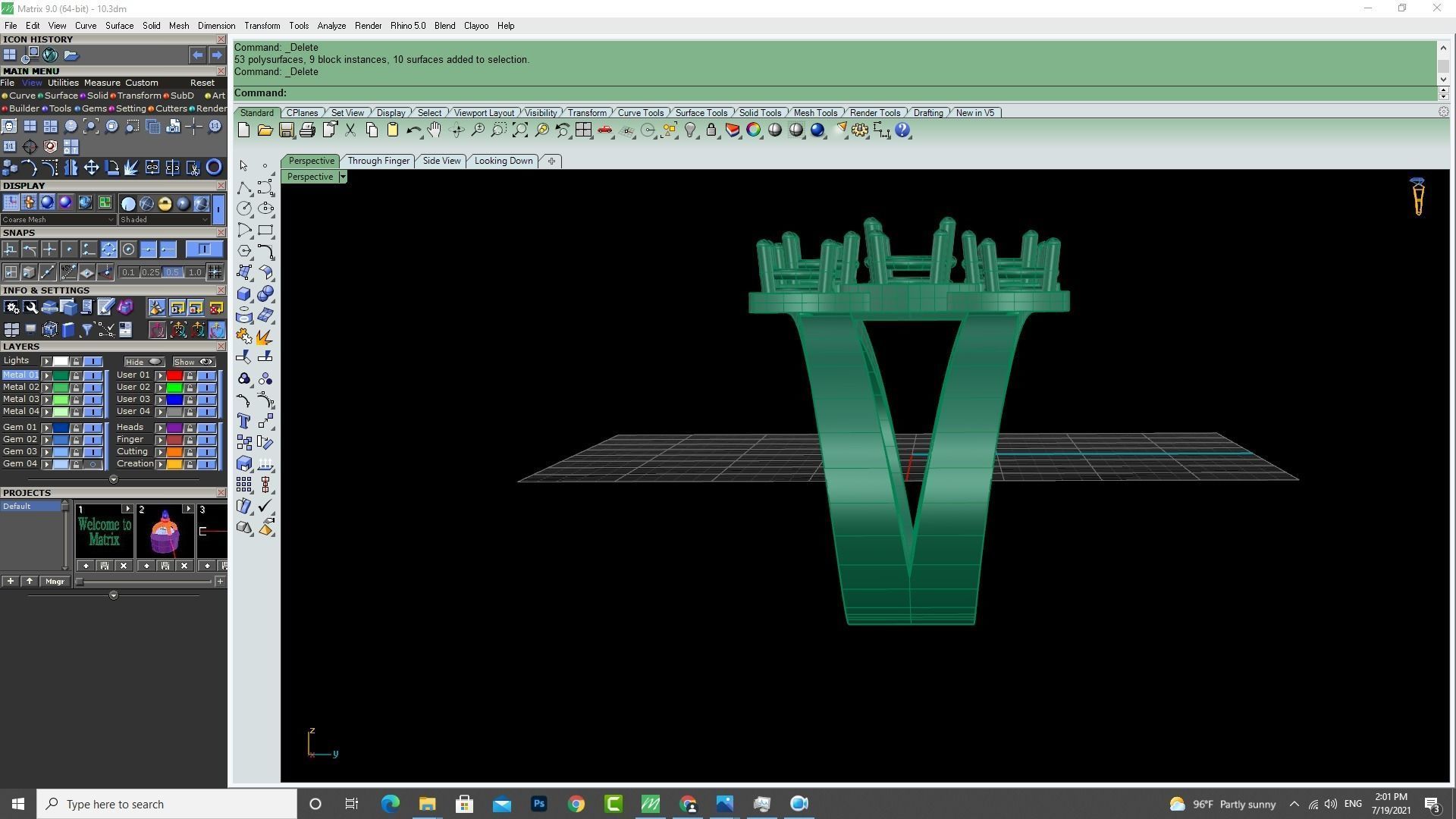Click the Save file toolbar icon
This screenshot has width=1456, height=819.
tap(286, 130)
